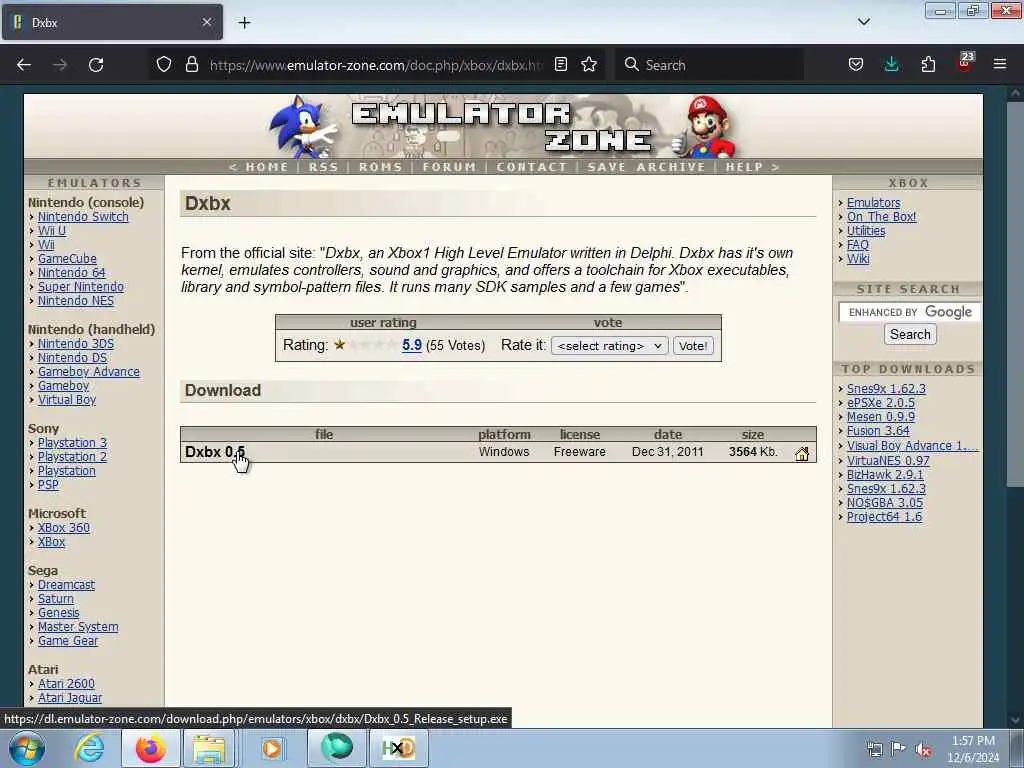Launch Internet Explorer from the taskbar
This screenshot has width=1024, height=768.
tap(88, 748)
